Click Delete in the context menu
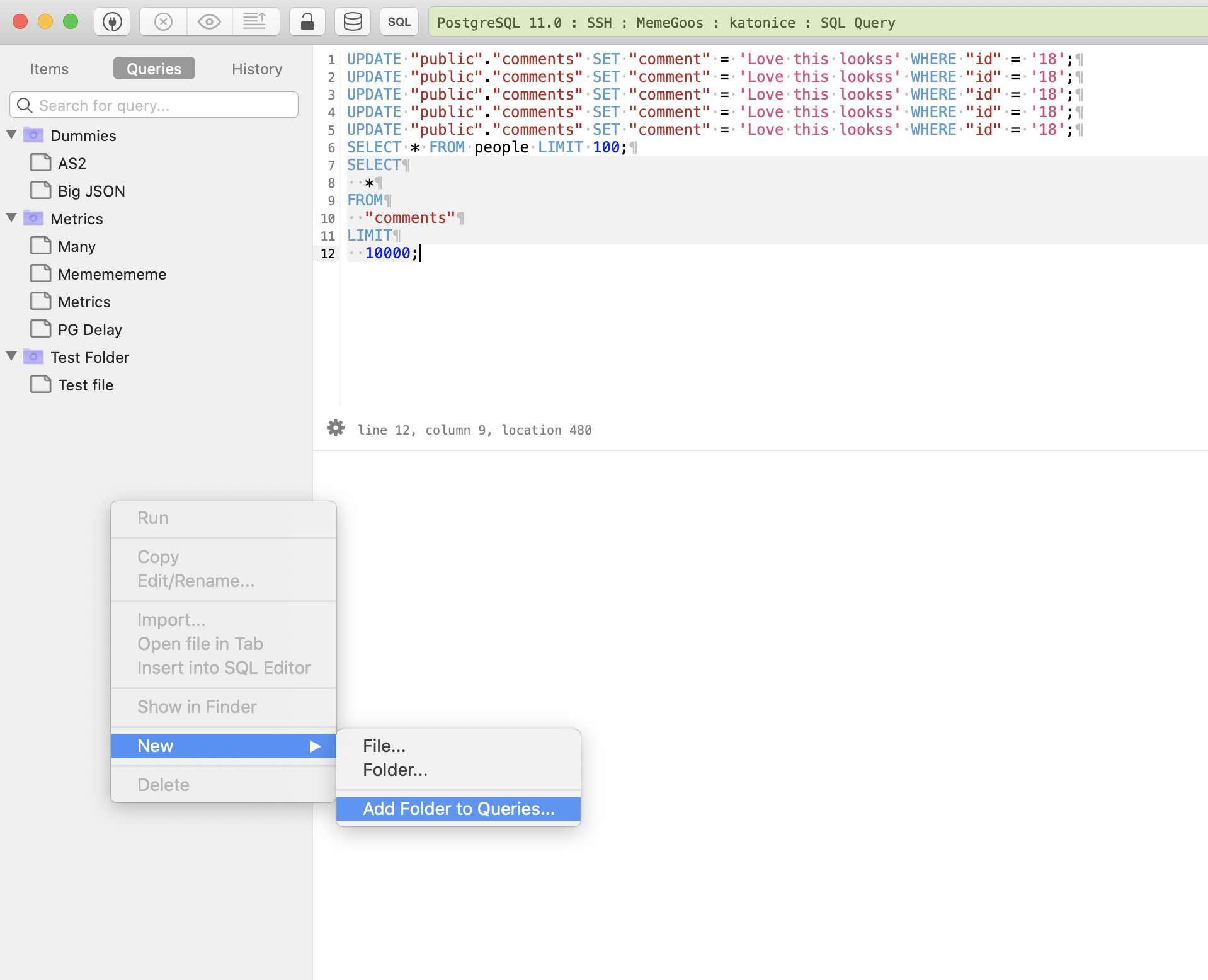Viewport: 1208px width, 980px height. (x=162, y=785)
